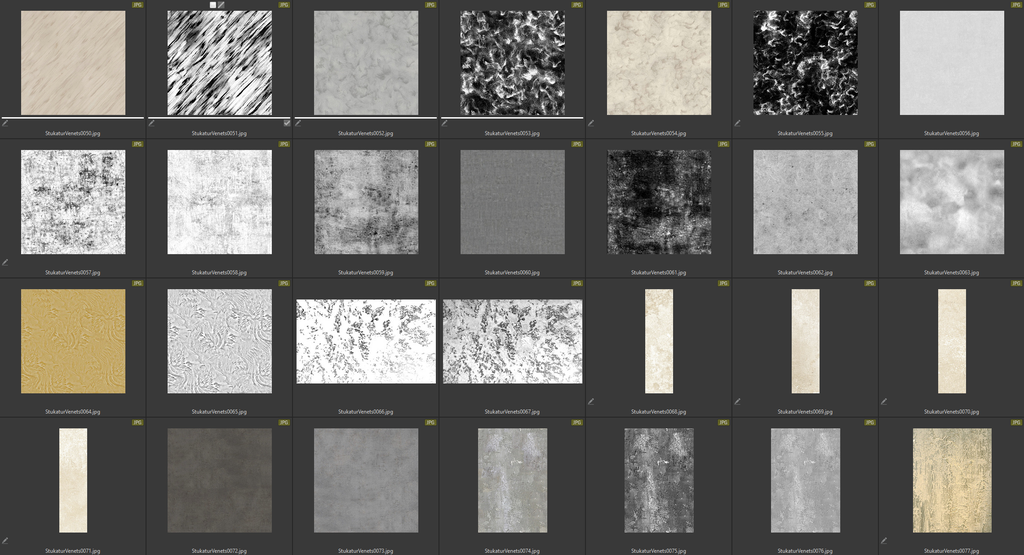Click the pencil icon beside StukaturVenets0077
The image size is (1024, 555).
pyautogui.click(x=884, y=540)
